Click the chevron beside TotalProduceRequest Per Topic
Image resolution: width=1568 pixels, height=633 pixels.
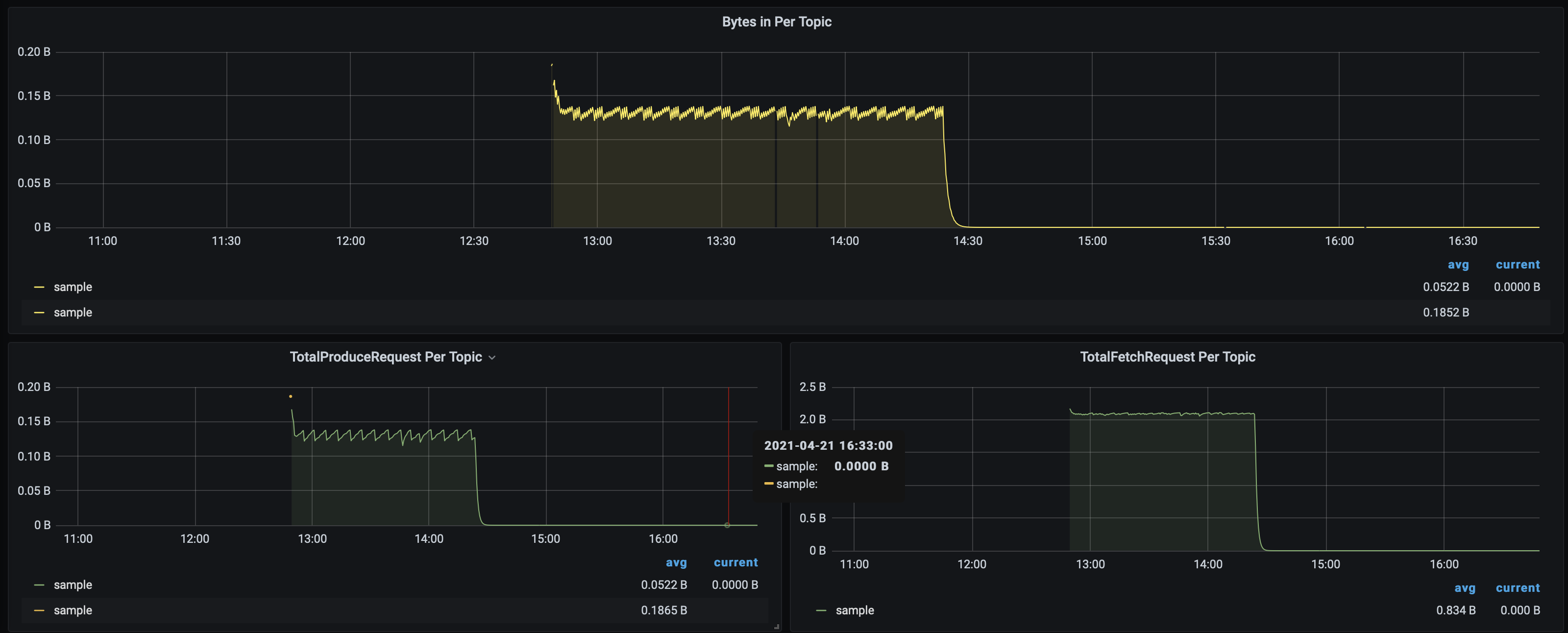point(492,358)
